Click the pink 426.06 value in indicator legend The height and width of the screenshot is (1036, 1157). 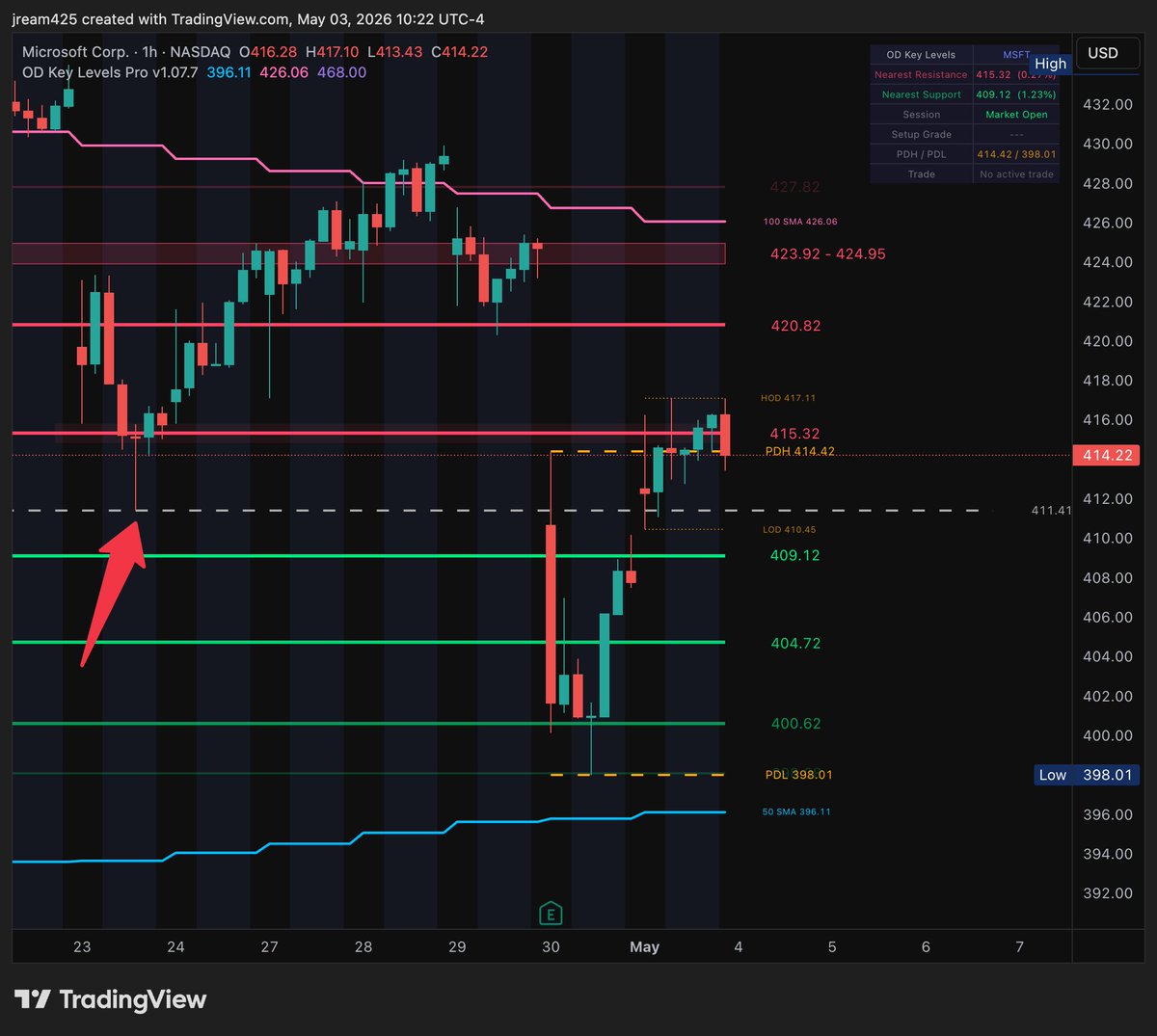coord(284,72)
